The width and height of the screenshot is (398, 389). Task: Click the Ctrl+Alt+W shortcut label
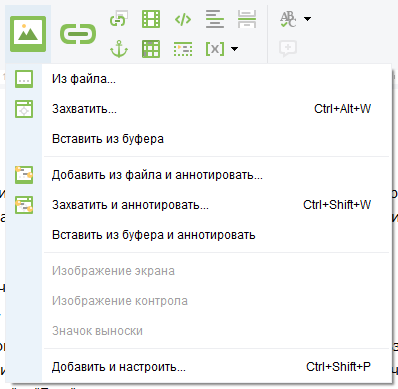pyautogui.click(x=342, y=109)
